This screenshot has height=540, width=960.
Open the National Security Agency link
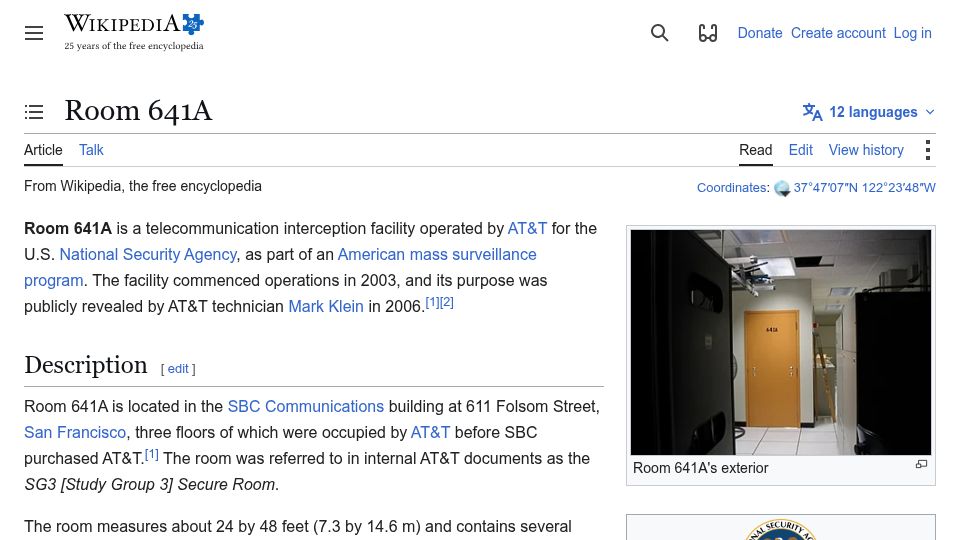tap(148, 254)
